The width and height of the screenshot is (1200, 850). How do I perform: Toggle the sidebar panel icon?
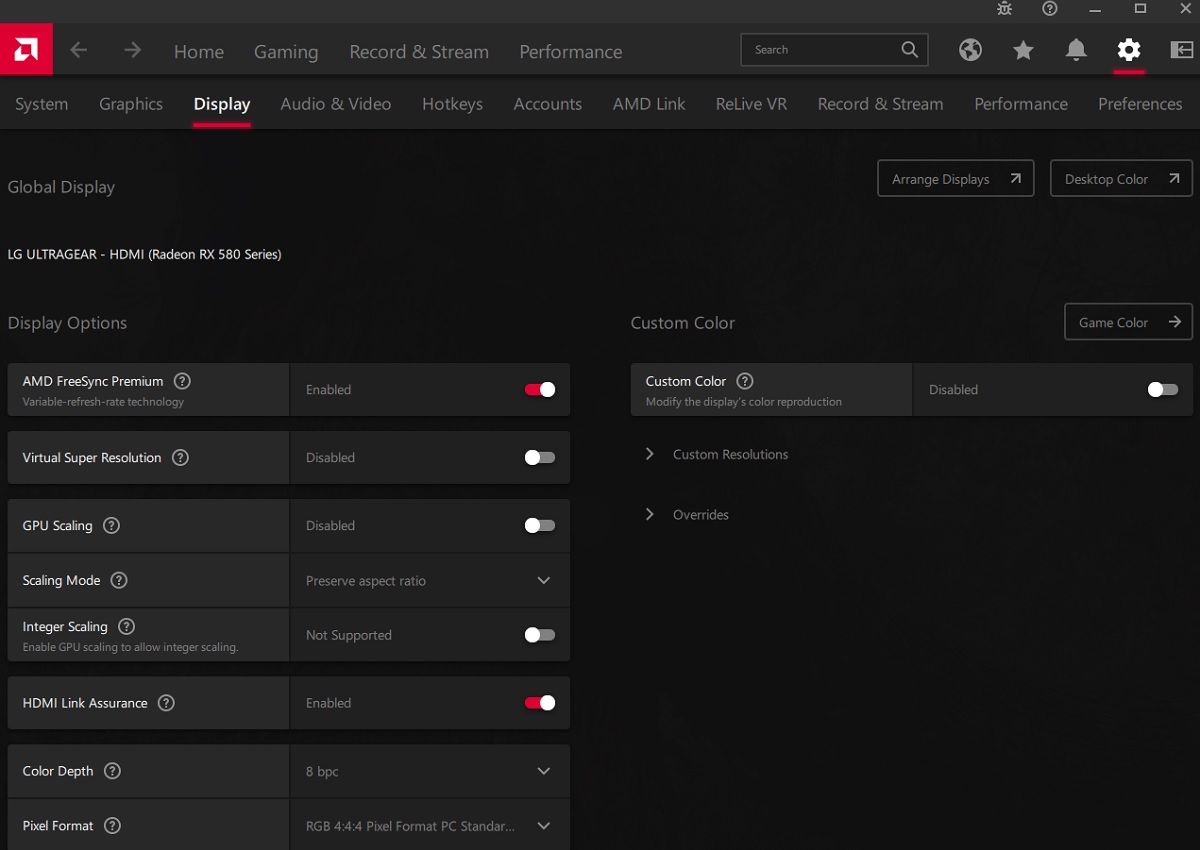click(x=1181, y=50)
